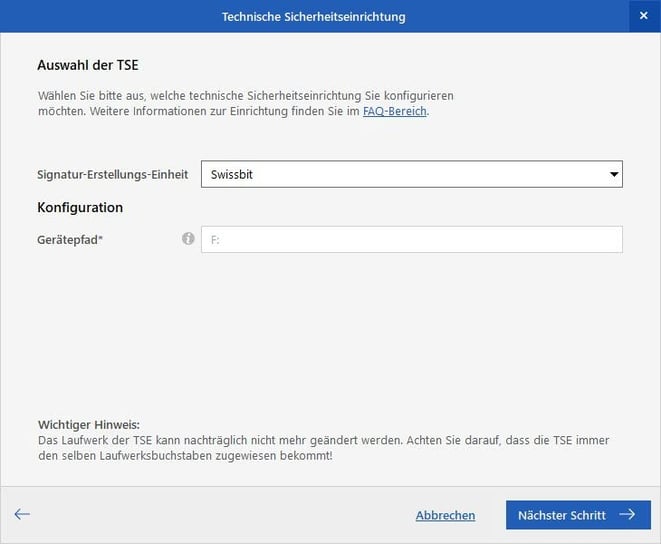Image resolution: width=661 pixels, height=544 pixels.
Task: Click the dropdown arrow beside Swissbit
Action: click(612, 175)
